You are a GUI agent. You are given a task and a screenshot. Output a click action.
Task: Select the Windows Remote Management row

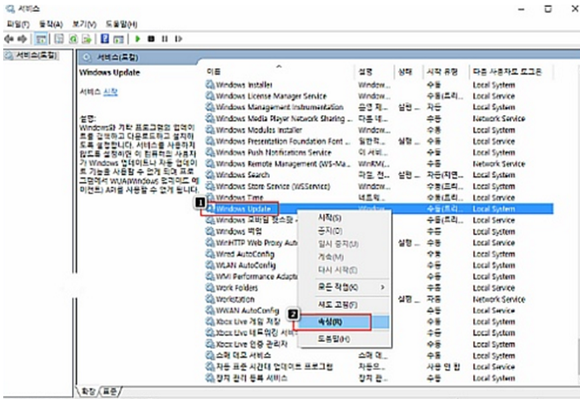(x=379, y=163)
